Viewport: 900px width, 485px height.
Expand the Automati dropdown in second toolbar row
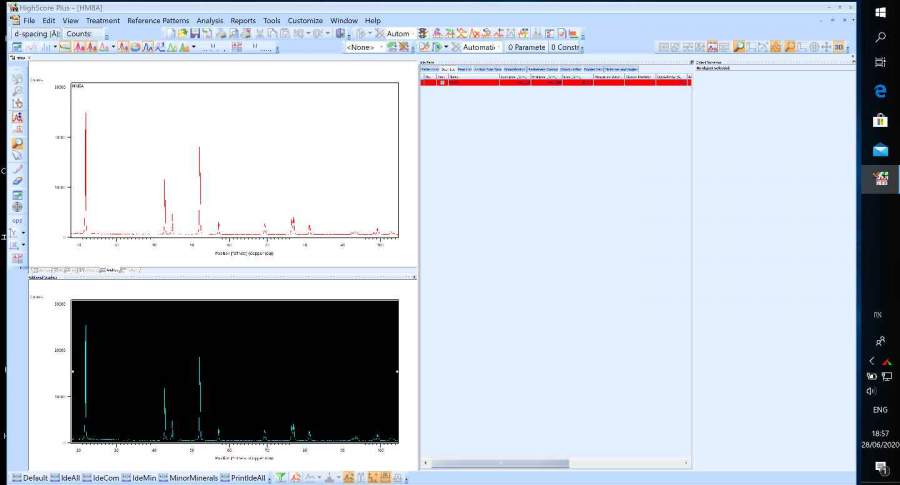pyautogui.click(x=495, y=47)
